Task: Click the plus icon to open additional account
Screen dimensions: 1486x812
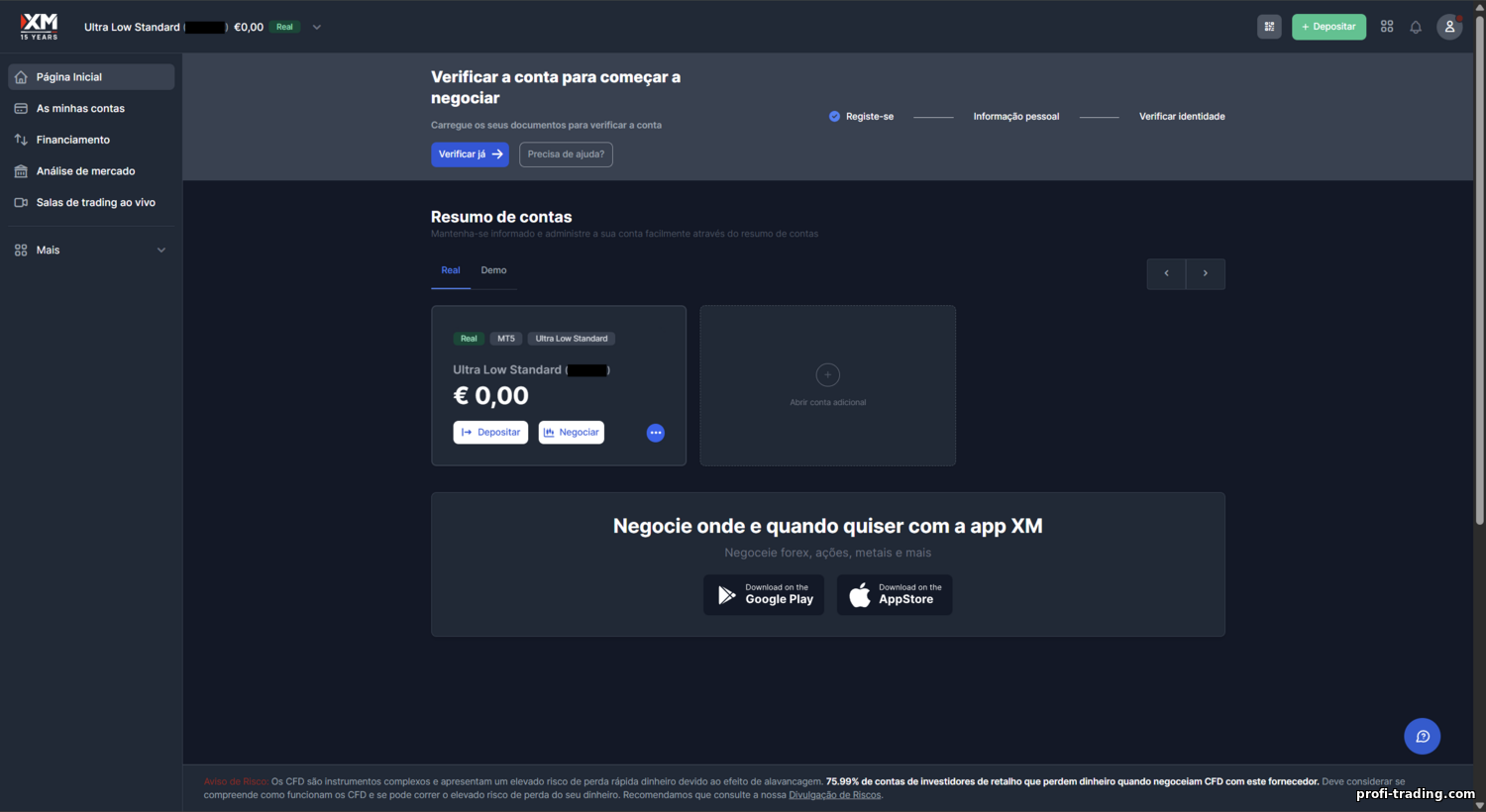Action: (x=827, y=375)
